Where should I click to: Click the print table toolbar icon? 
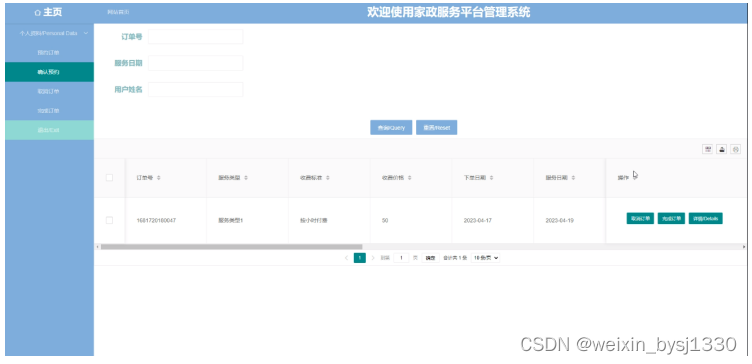736,149
